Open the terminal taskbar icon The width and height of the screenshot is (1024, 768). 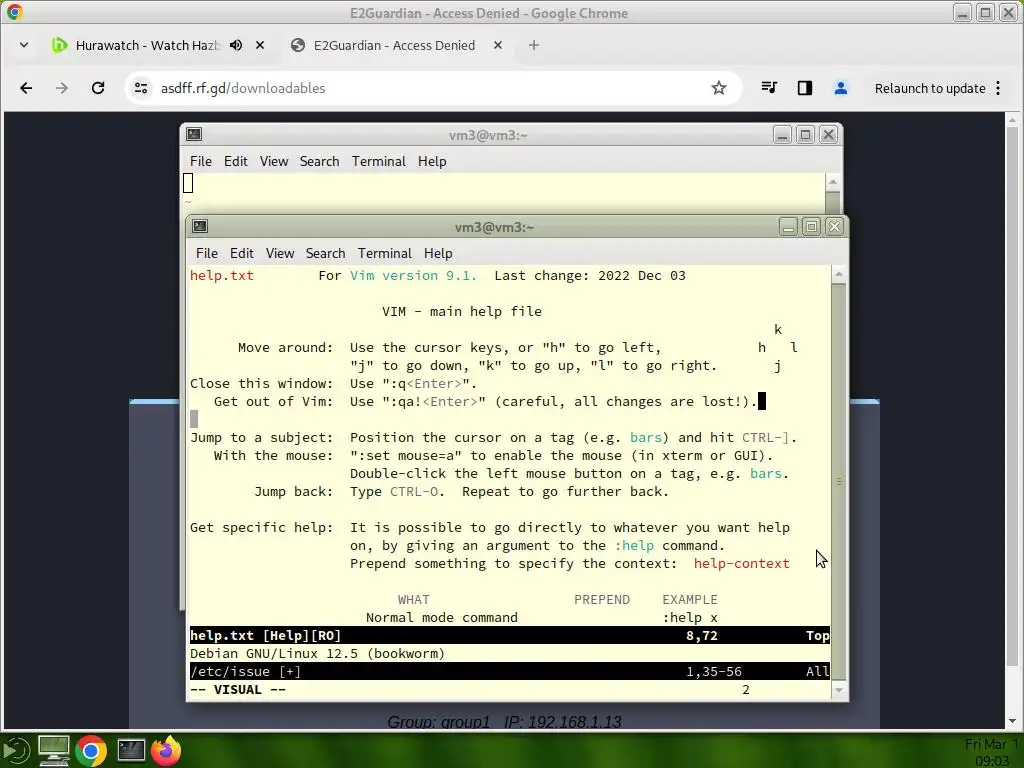pos(131,750)
